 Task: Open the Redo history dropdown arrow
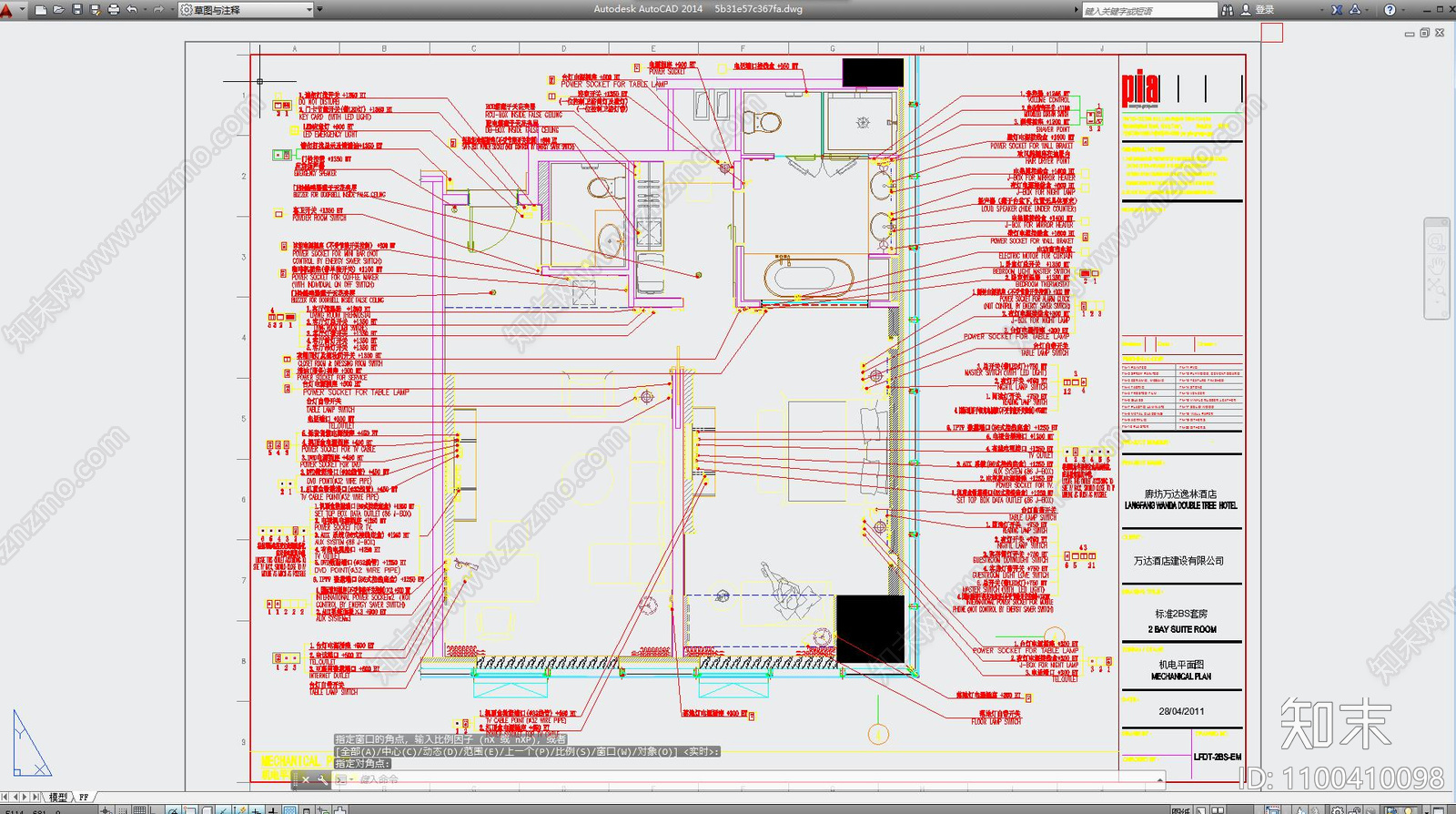coord(172,10)
